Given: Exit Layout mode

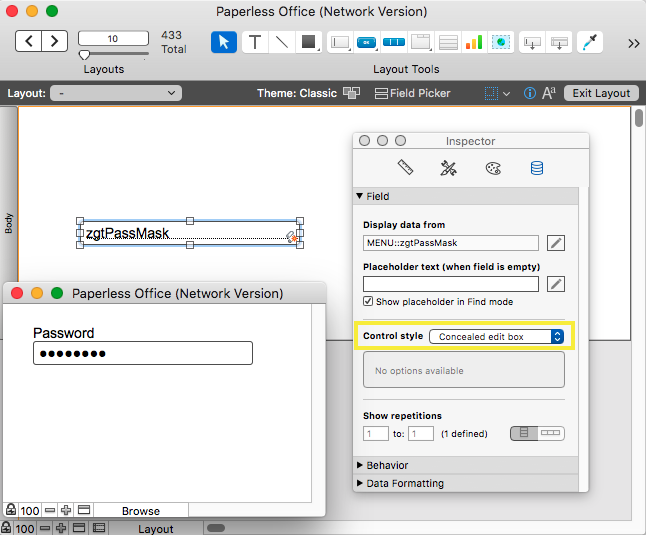Looking at the screenshot, I should point(601,93).
